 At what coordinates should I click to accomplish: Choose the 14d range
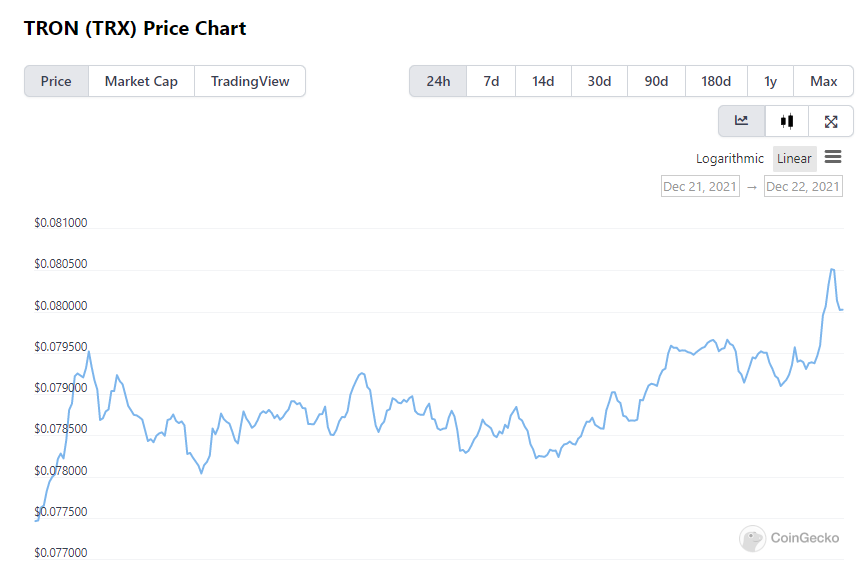543,81
